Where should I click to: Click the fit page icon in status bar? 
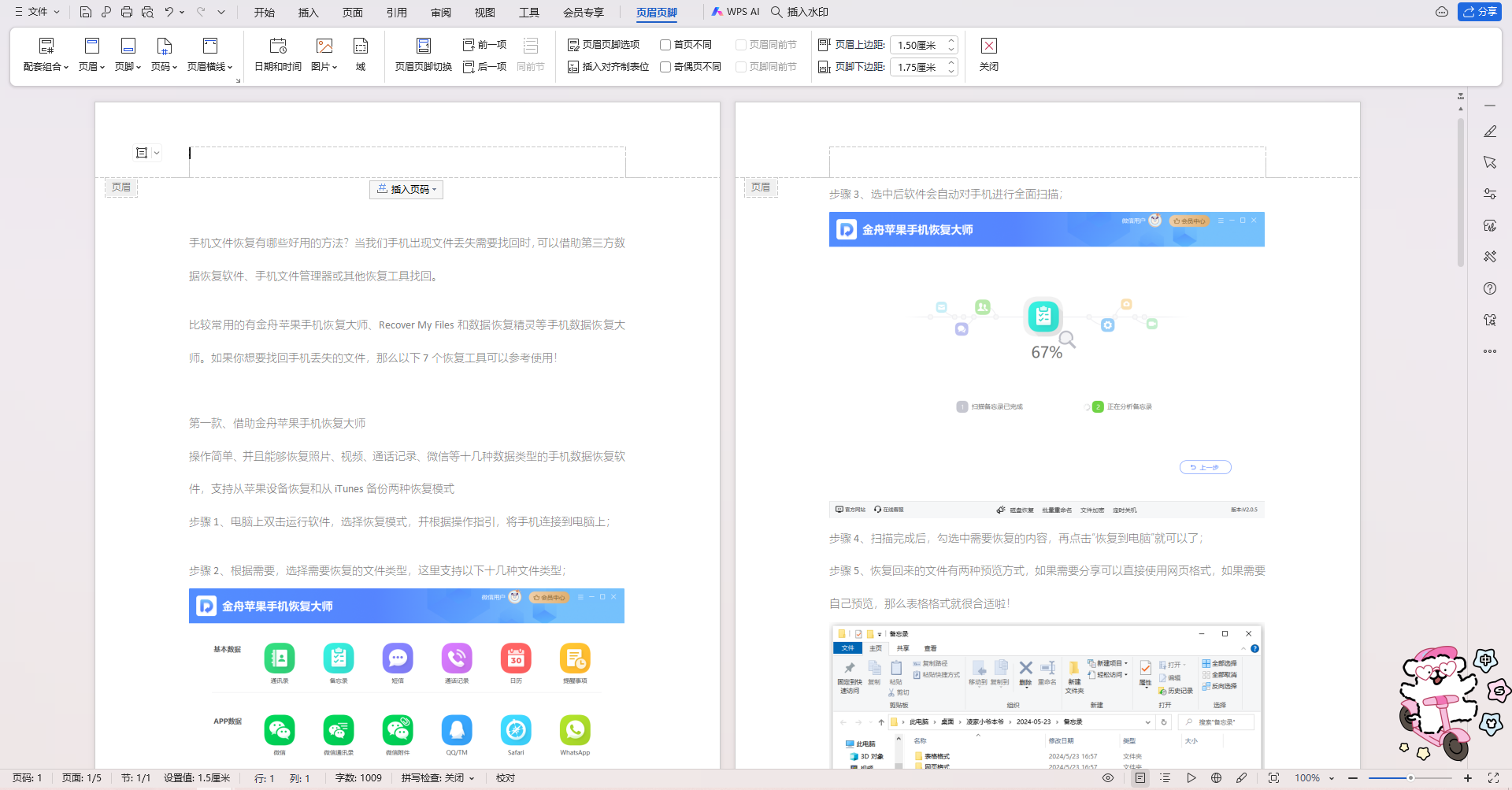click(x=1273, y=778)
